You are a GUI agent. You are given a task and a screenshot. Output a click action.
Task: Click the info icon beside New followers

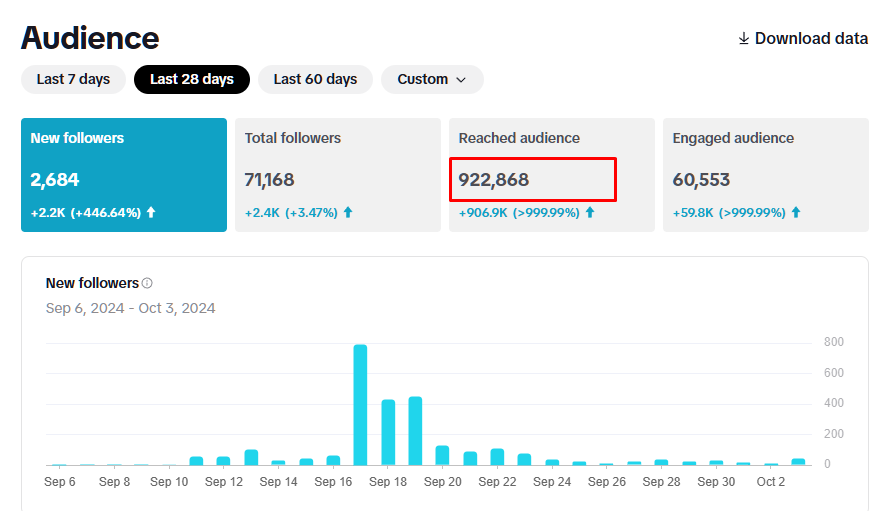(x=147, y=284)
